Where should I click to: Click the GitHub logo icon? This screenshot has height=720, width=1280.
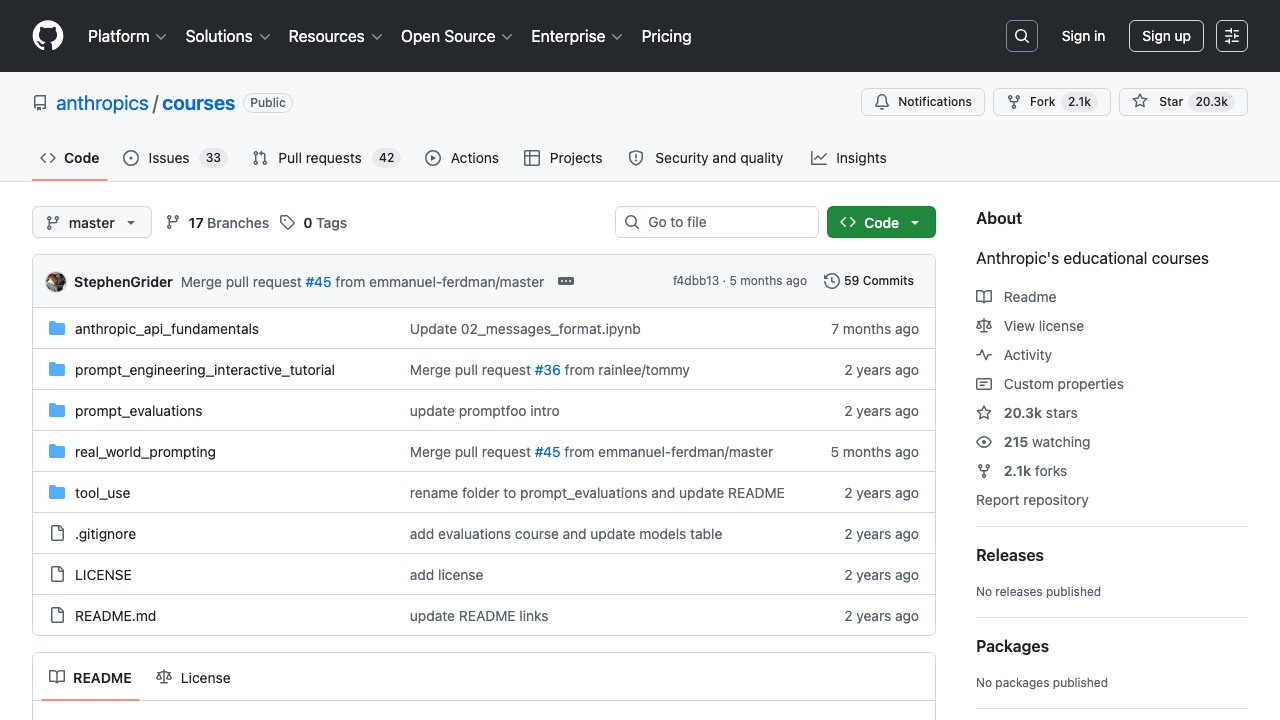point(48,36)
